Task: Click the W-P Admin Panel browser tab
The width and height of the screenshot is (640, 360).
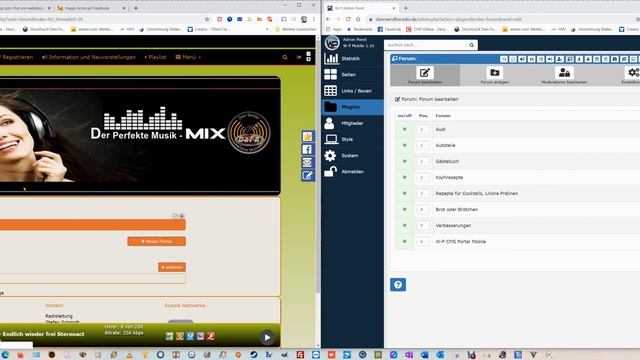Action: click(x=362, y=8)
